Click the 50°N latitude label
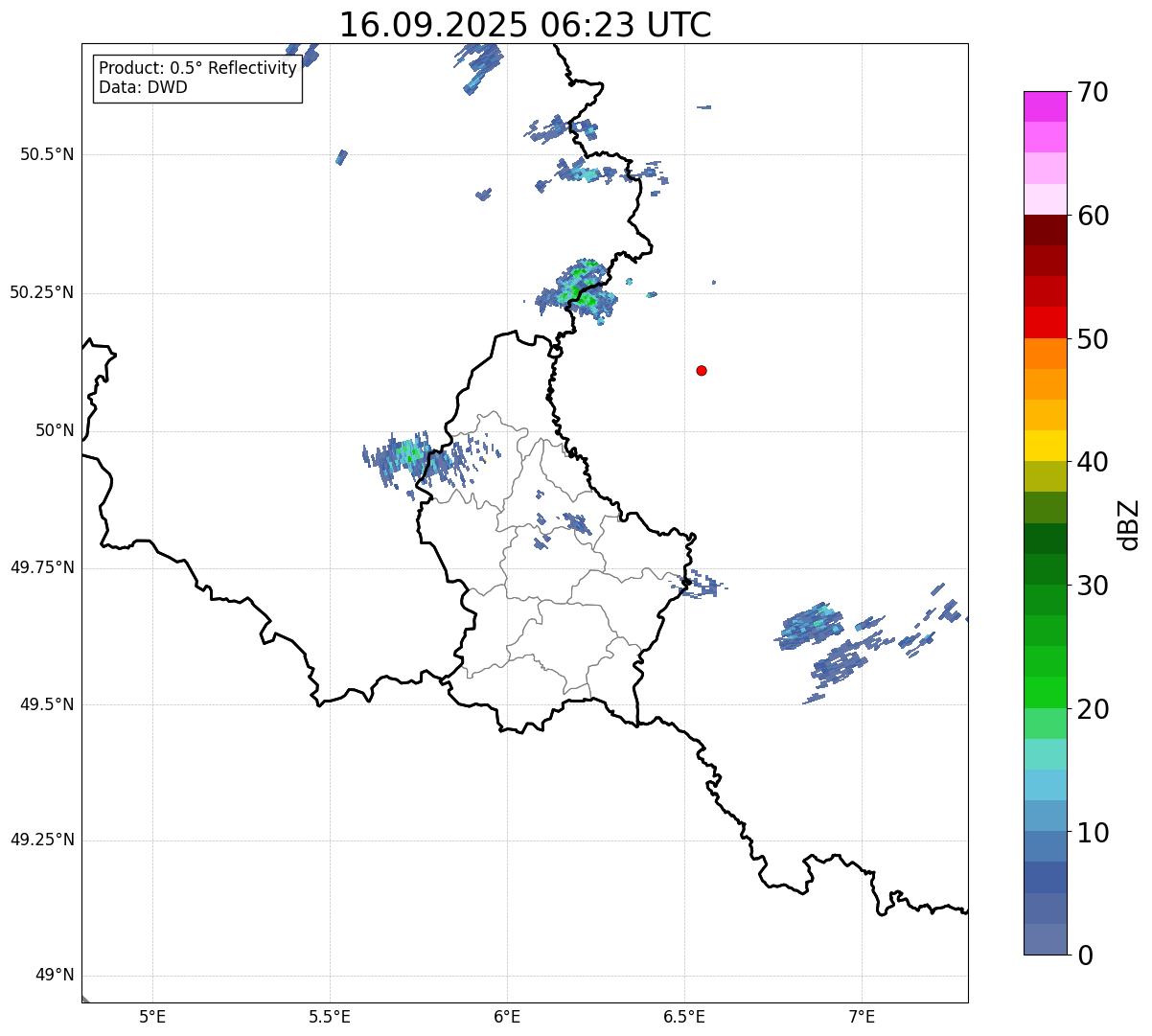 click(x=55, y=430)
